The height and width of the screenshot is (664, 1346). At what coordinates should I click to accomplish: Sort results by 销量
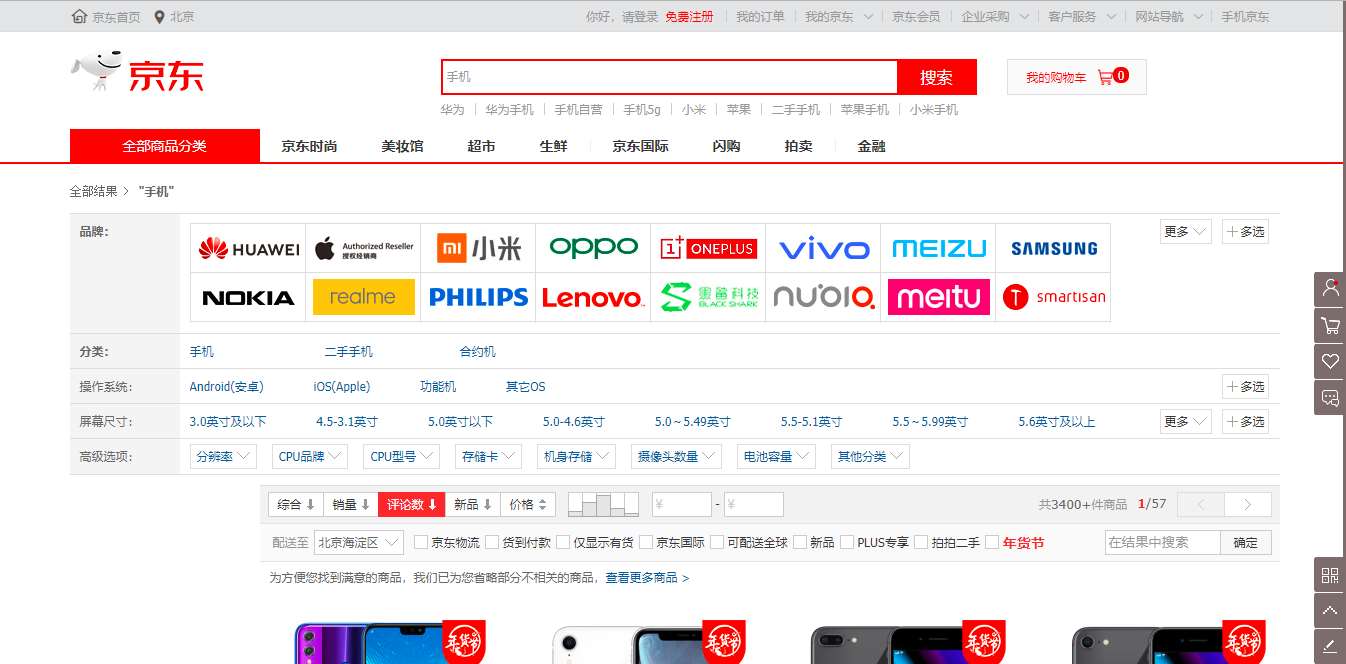coord(351,505)
